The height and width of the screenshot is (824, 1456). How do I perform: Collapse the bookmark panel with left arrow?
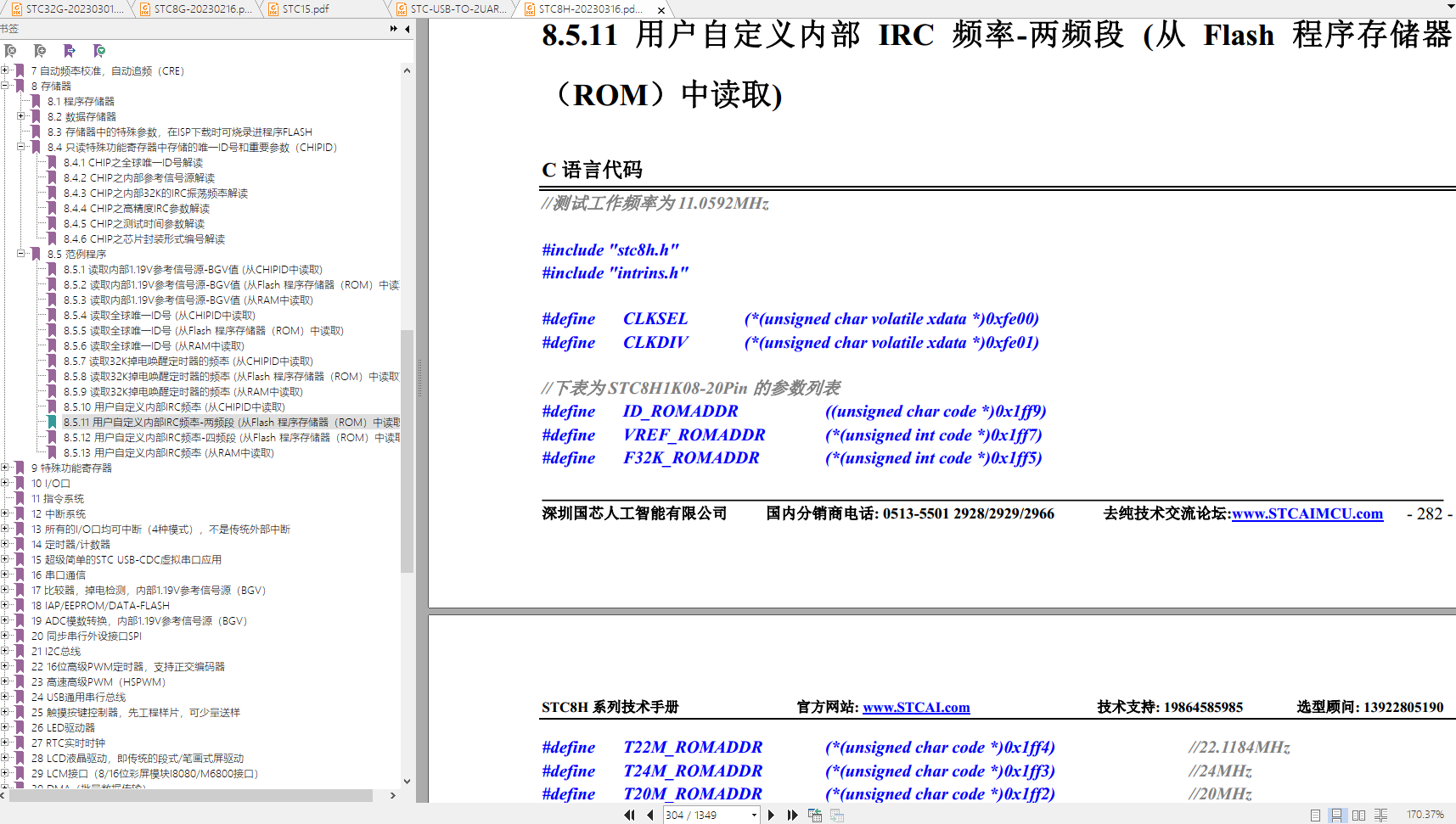click(x=408, y=29)
